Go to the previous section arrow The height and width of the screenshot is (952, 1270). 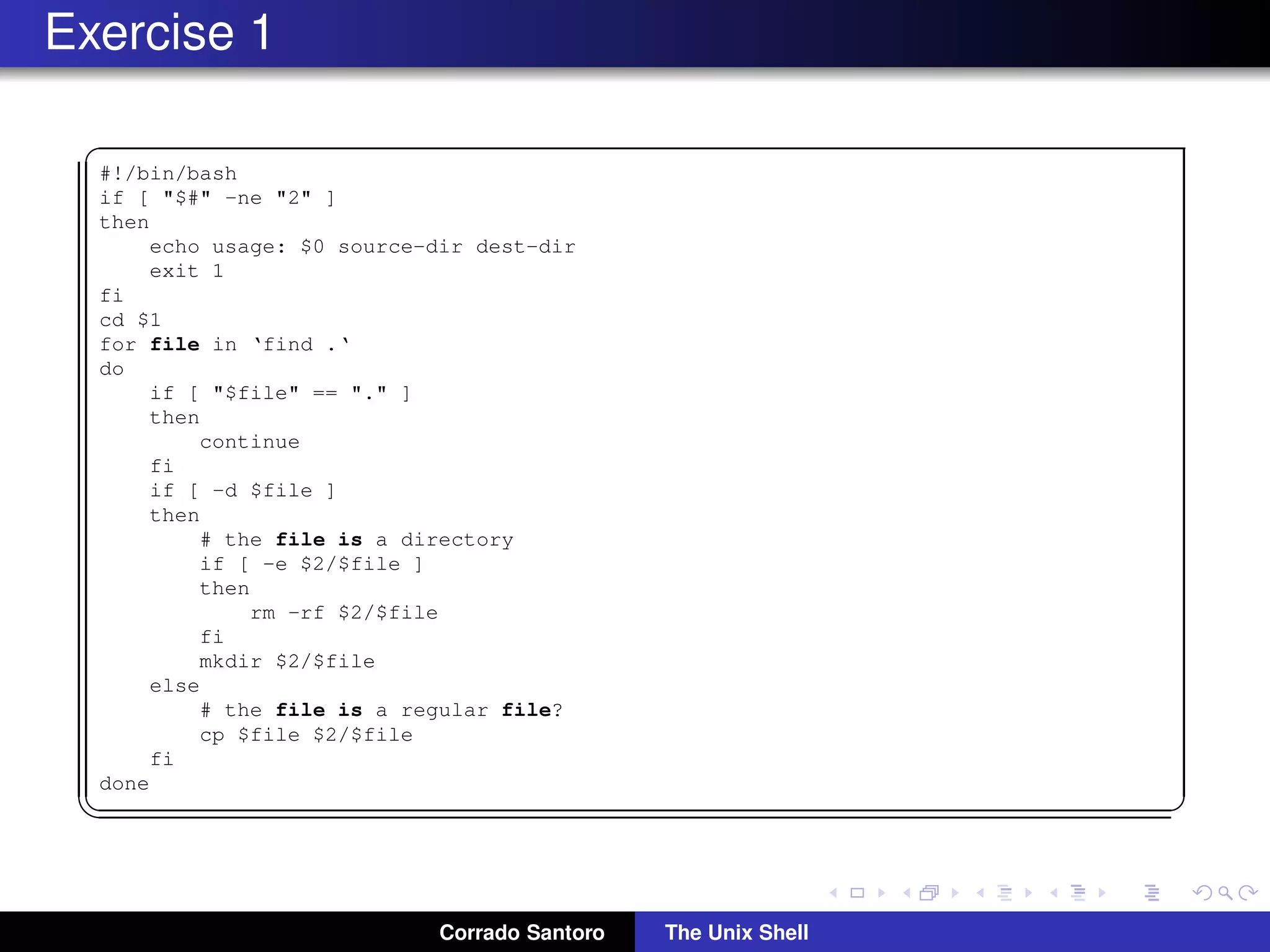coord(1054,892)
